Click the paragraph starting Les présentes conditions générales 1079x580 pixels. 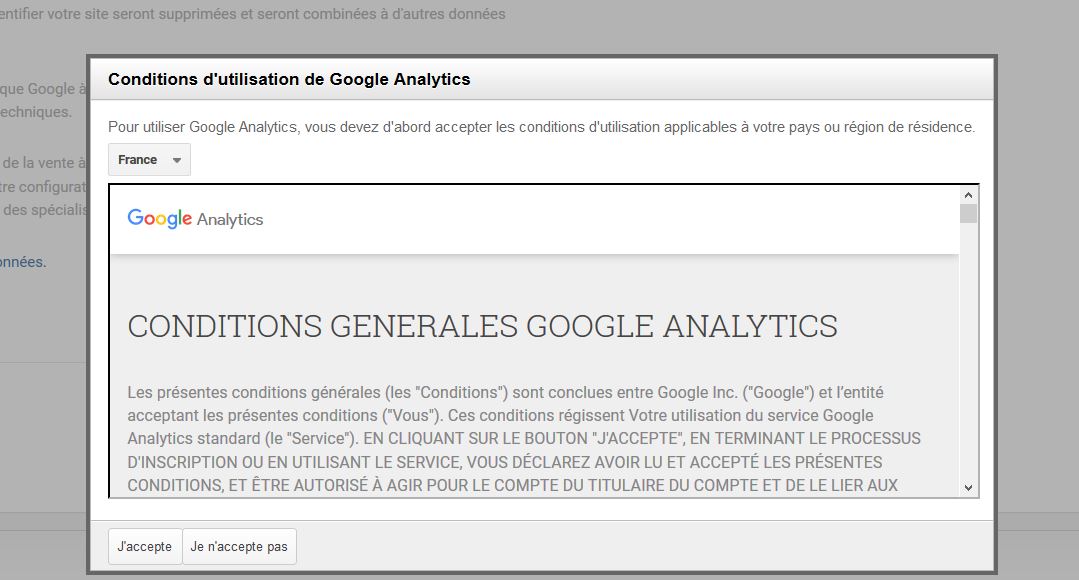coord(524,438)
